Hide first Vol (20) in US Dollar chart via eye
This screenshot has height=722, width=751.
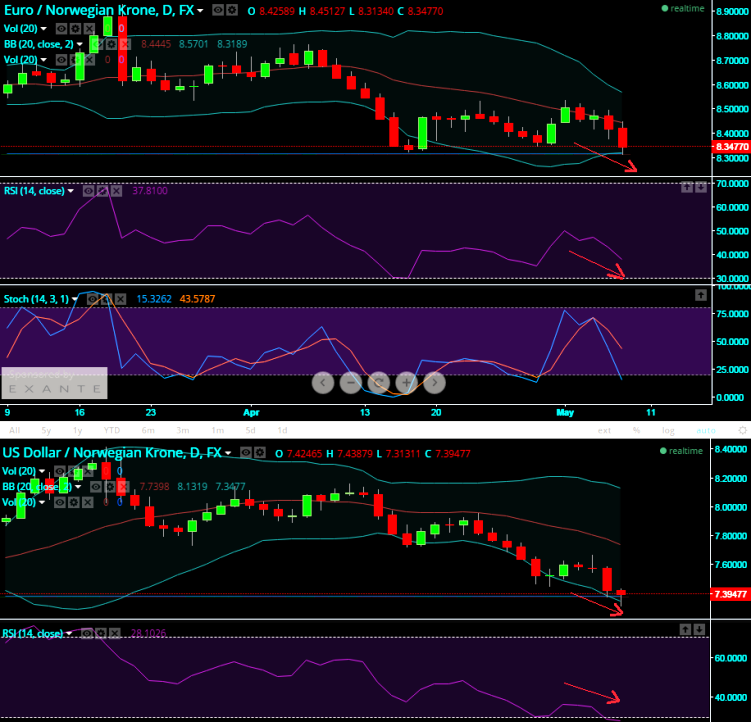(x=59, y=471)
